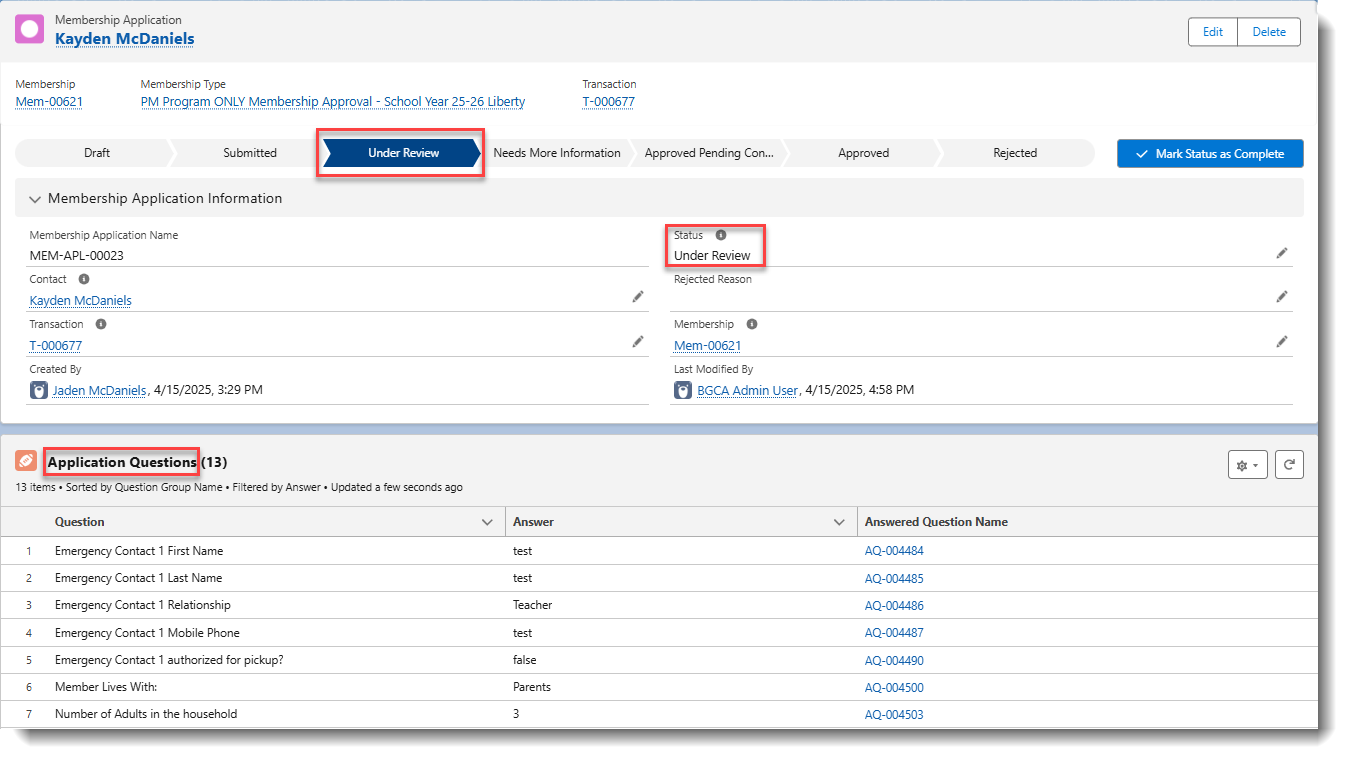Click the info icon beside the Membership field

coord(750,324)
